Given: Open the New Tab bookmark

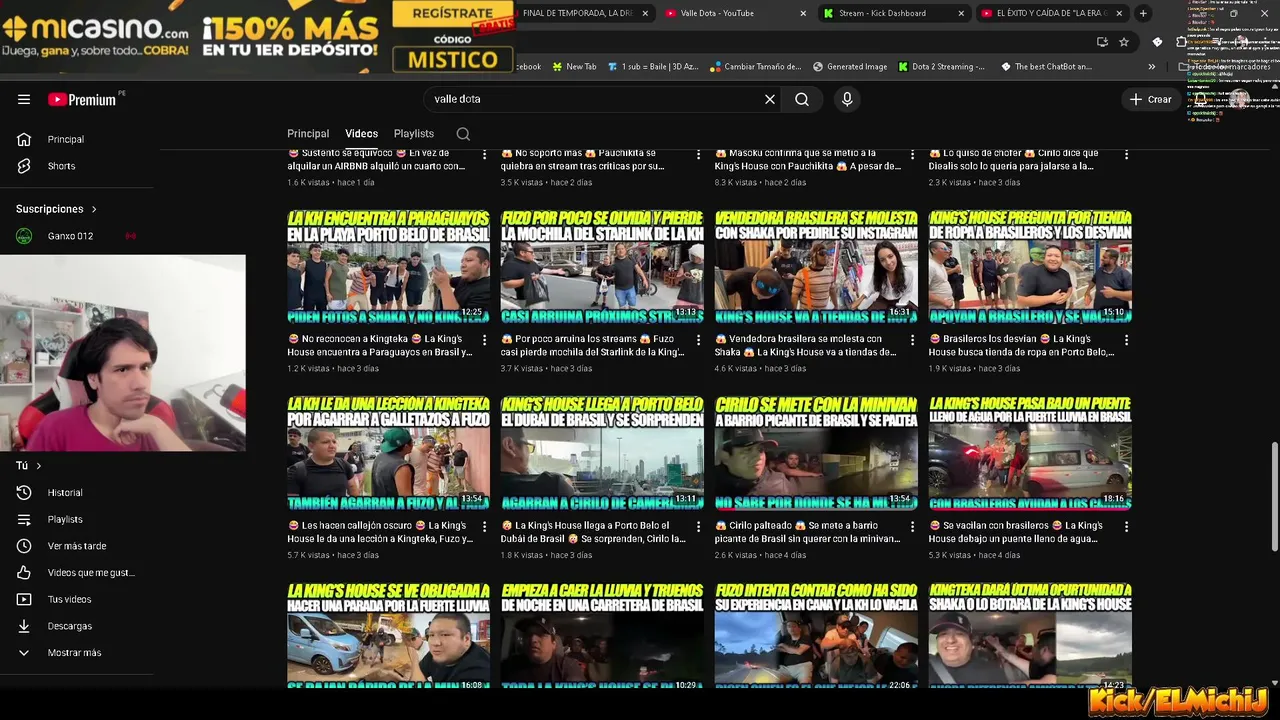Looking at the screenshot, I should (574, 67).
